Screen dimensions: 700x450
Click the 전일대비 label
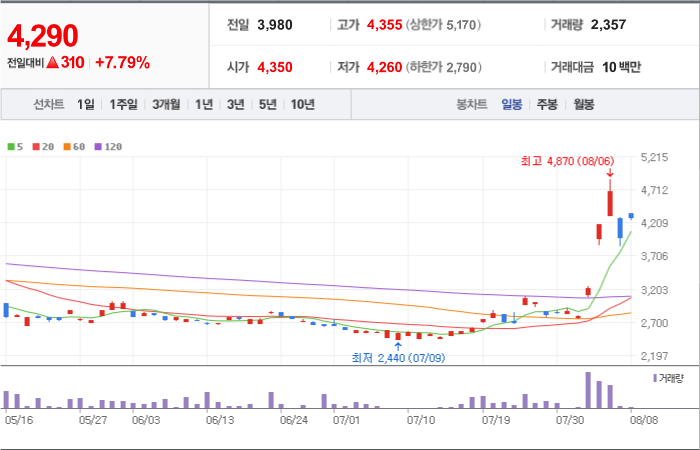pos(25,63)
